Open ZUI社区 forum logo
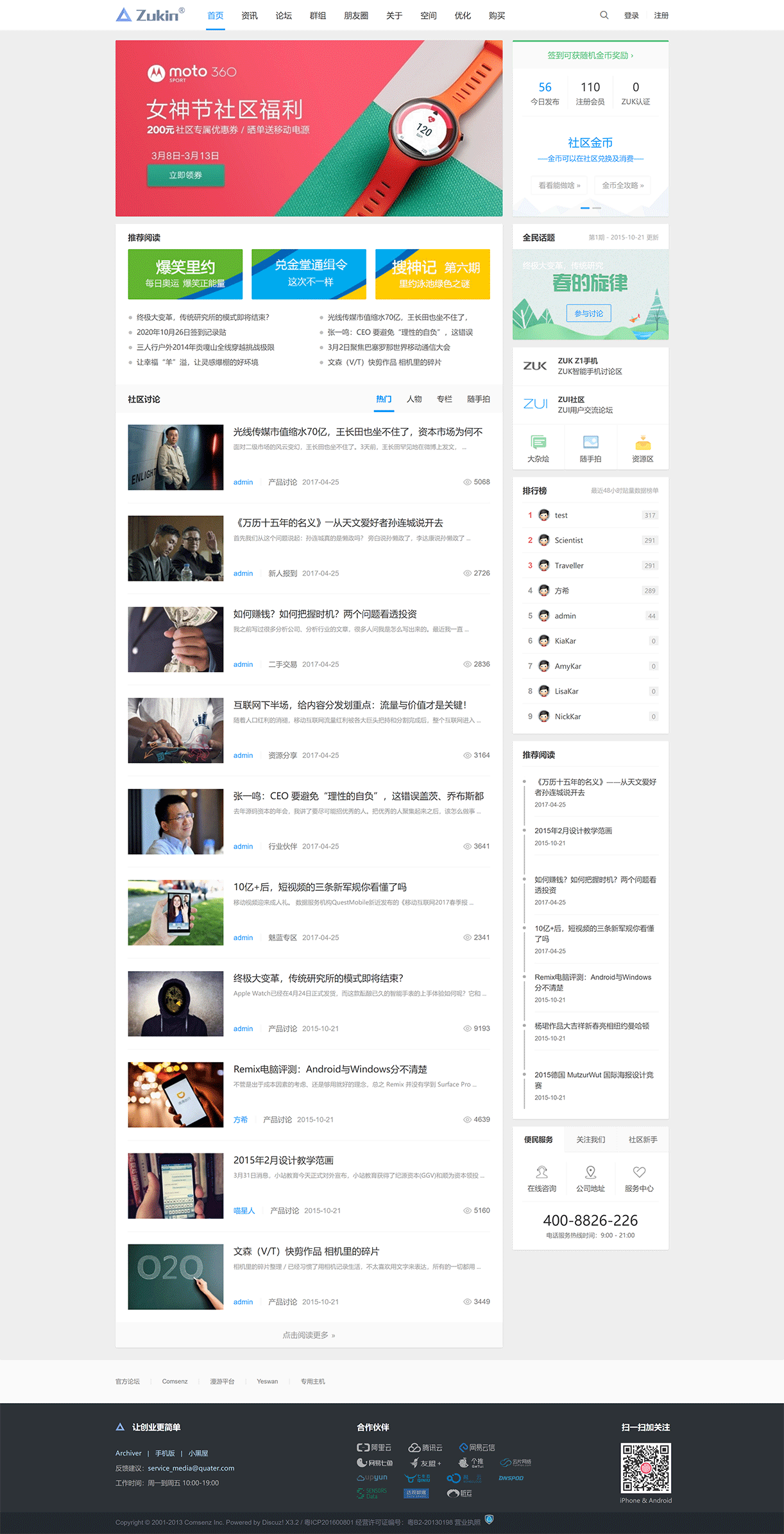 click(x=535, y=404)
